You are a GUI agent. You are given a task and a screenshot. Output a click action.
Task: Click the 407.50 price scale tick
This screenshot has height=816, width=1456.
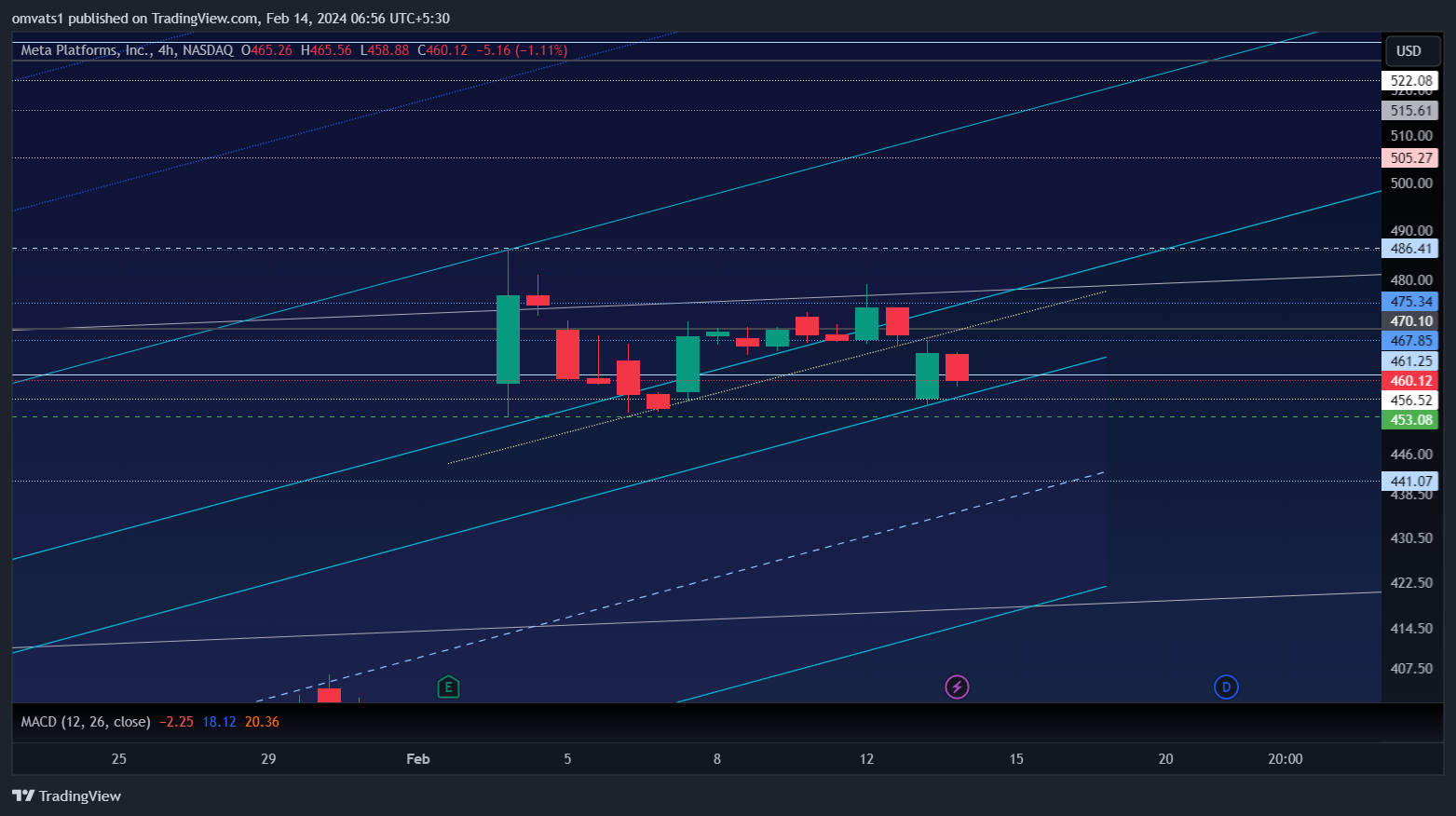pos(1411,669)
